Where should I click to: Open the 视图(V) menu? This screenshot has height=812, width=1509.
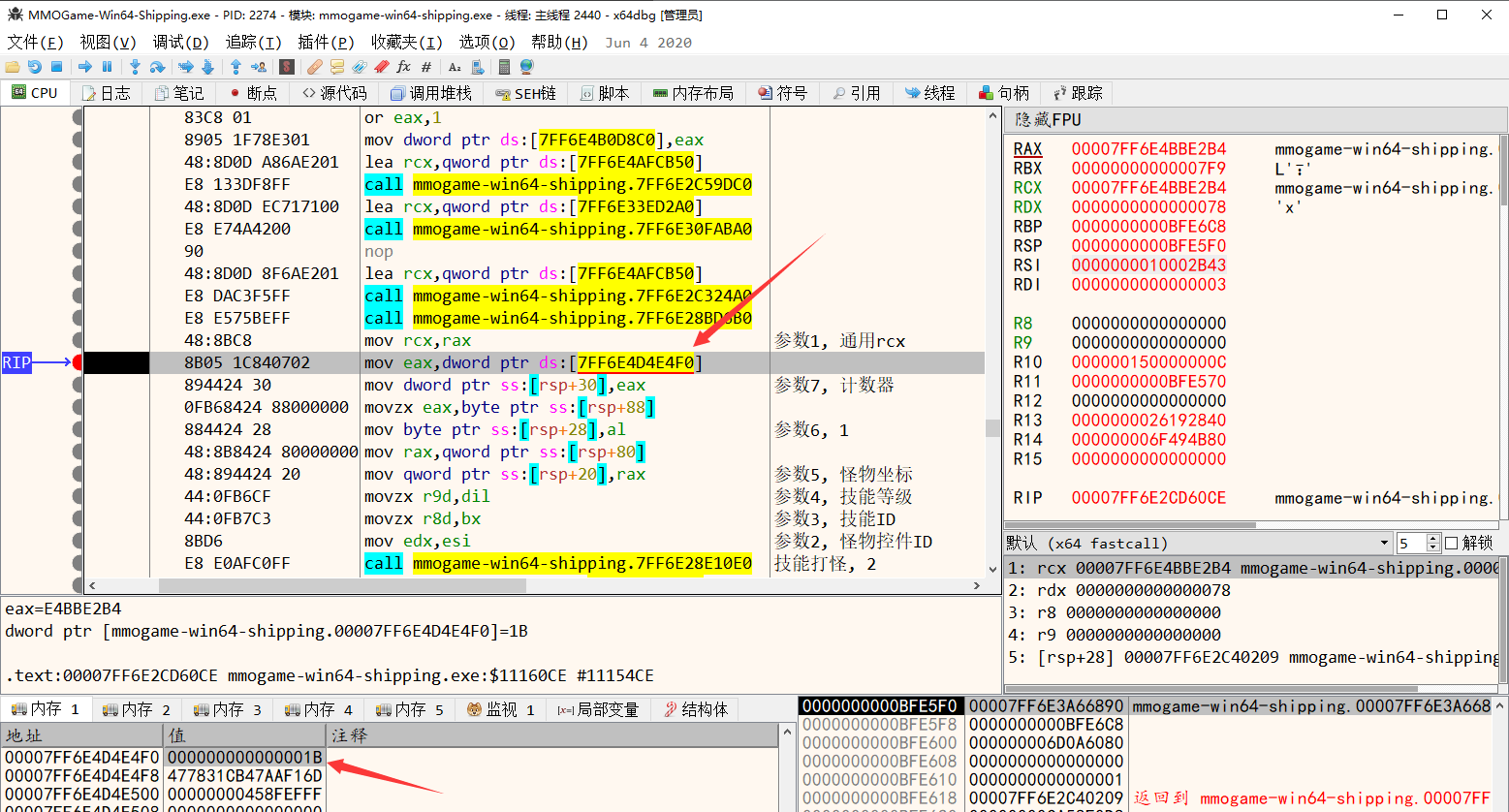coord(108,42)
